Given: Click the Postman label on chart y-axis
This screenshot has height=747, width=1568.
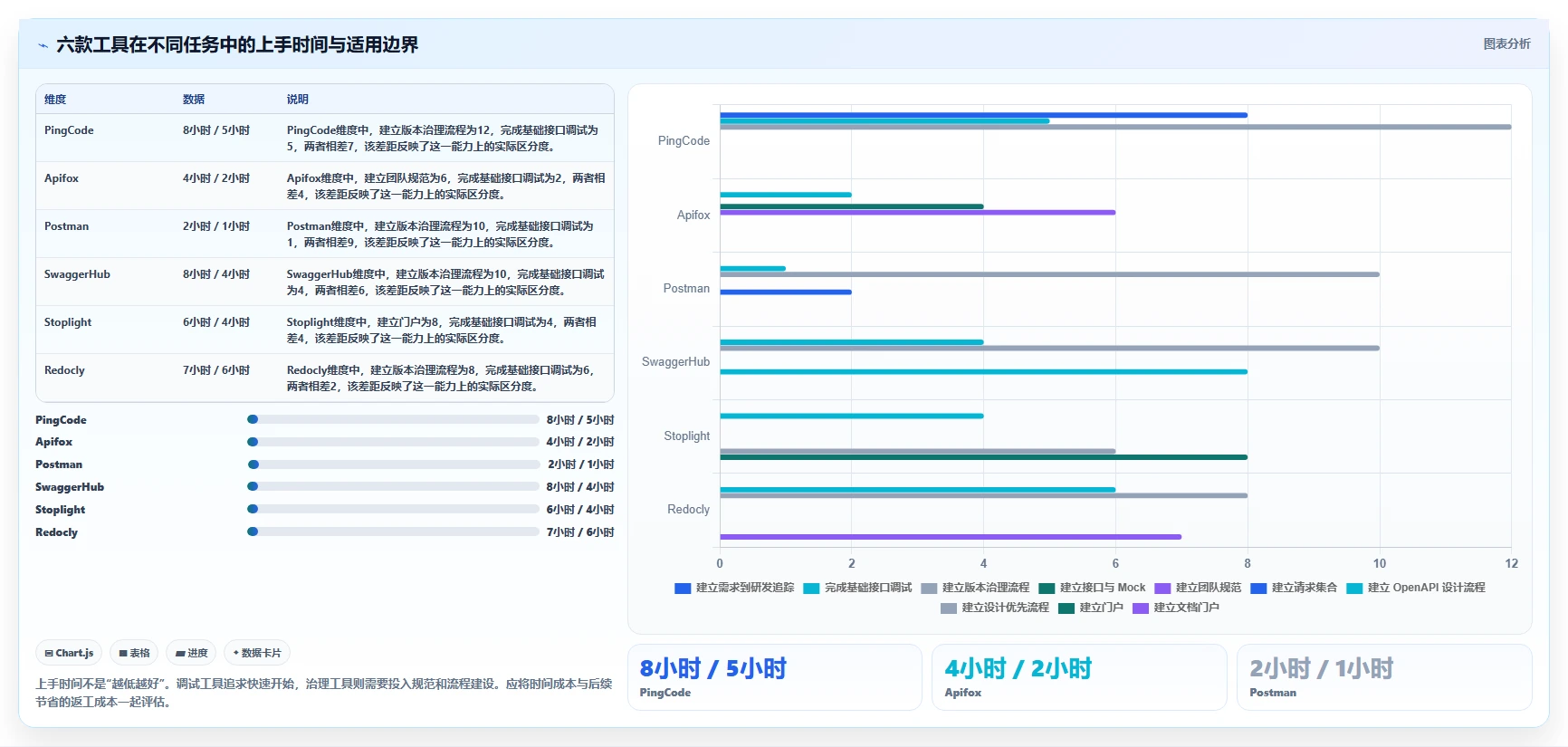Looking at the screenshot, I should coord(686,289).
